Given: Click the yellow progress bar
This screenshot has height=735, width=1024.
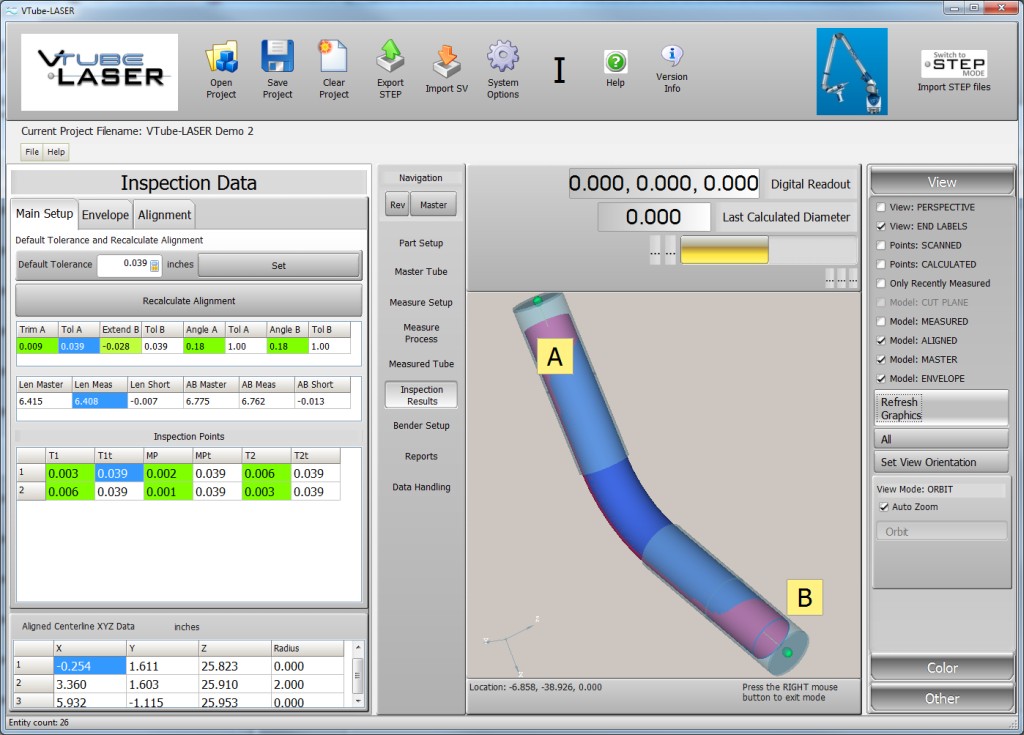Looking at the screenshot, I should click(x=724, y=250).
